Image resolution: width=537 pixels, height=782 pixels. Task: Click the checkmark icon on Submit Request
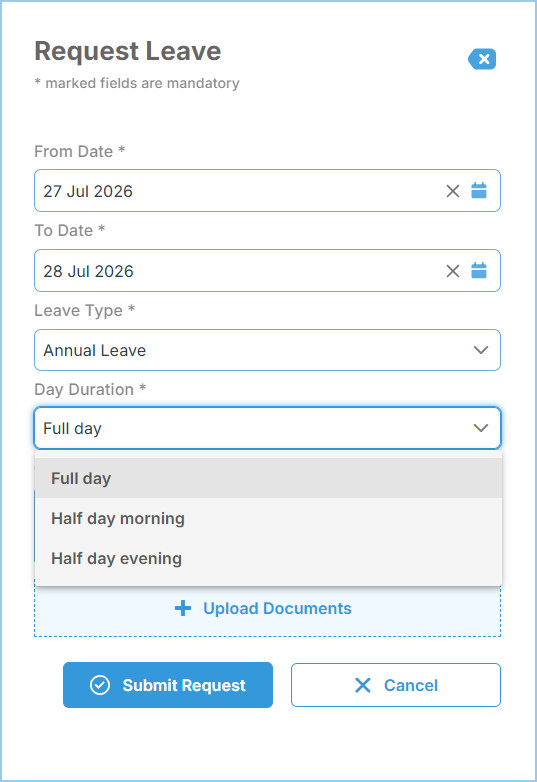tap(100, 685)
